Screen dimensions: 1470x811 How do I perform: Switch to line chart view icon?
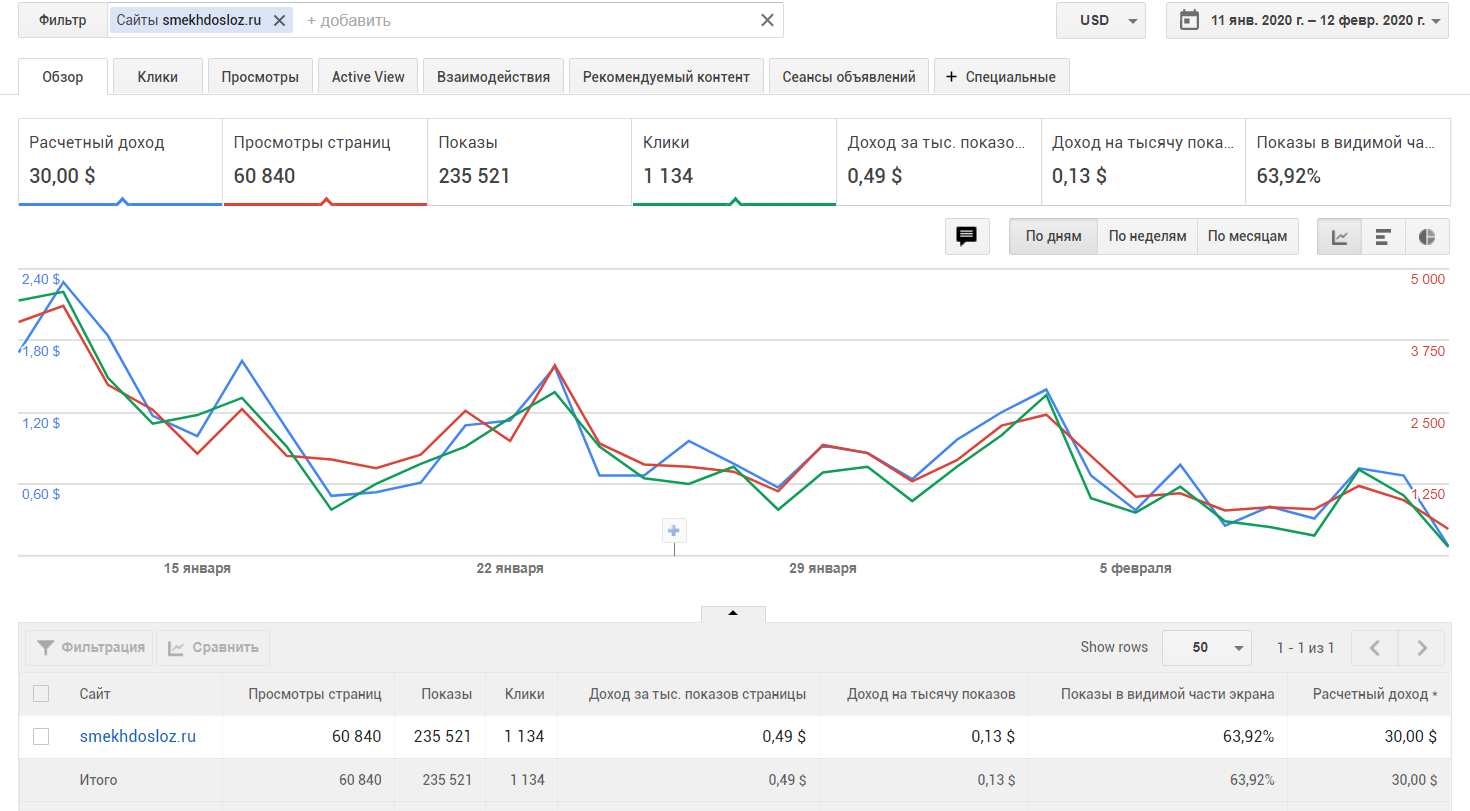(1340, 237)
